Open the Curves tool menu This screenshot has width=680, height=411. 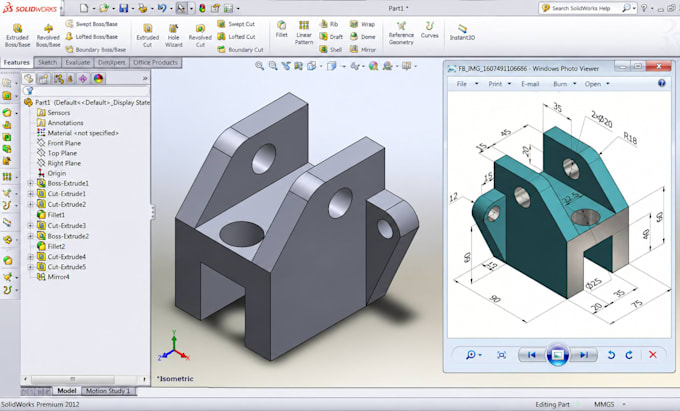429,29
